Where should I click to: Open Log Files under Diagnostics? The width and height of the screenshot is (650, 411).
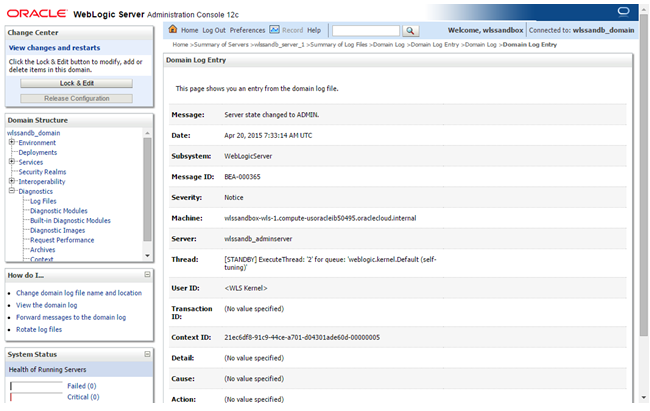pyautogui.click(x=43, y=201)
